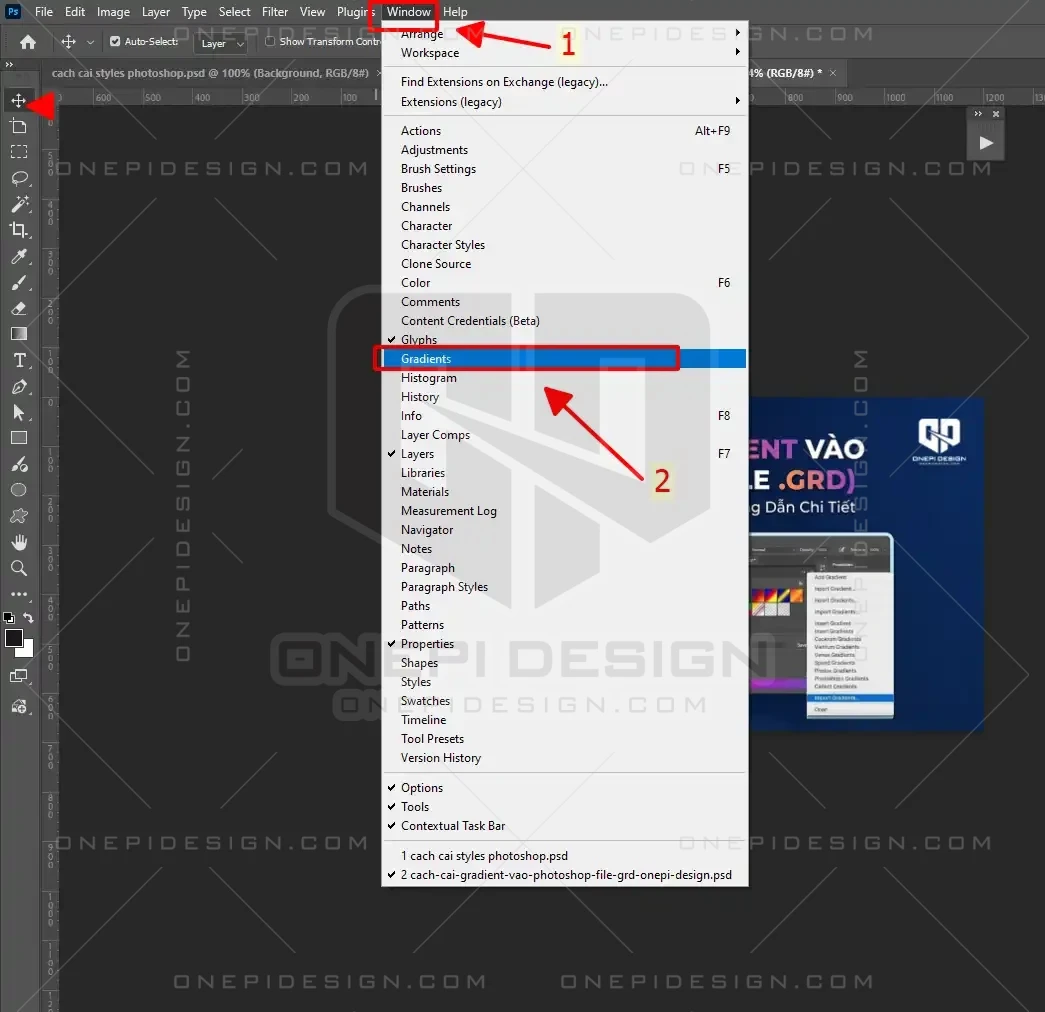Activate the Hand tool
Viewport: 1045px width, 1012px height.
click(x=19, y=542)
